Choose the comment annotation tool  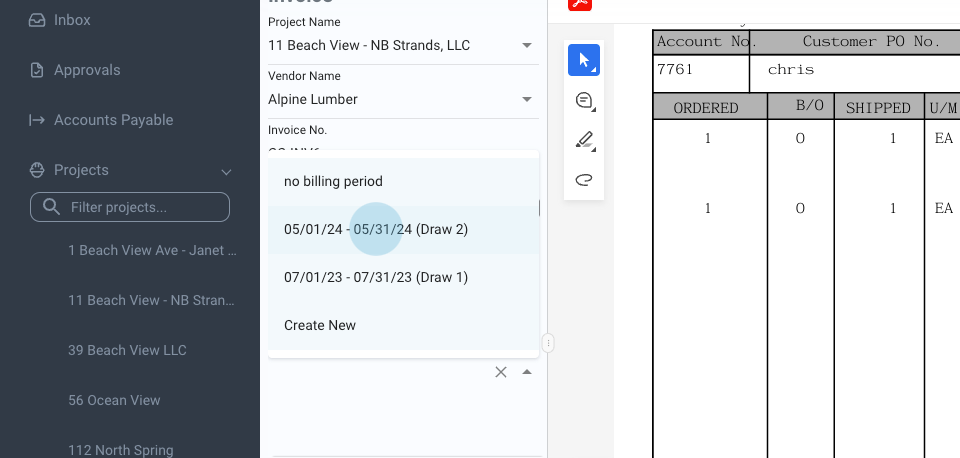[584, 101]
